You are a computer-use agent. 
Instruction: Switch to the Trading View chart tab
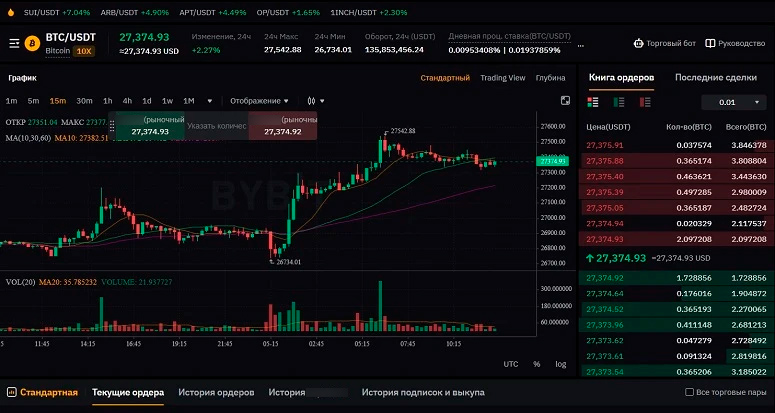tap(502, 77)
